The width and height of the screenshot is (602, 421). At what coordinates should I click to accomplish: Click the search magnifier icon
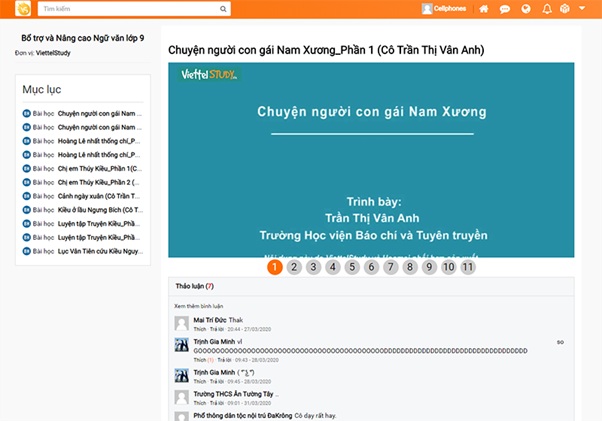[223, 9]
